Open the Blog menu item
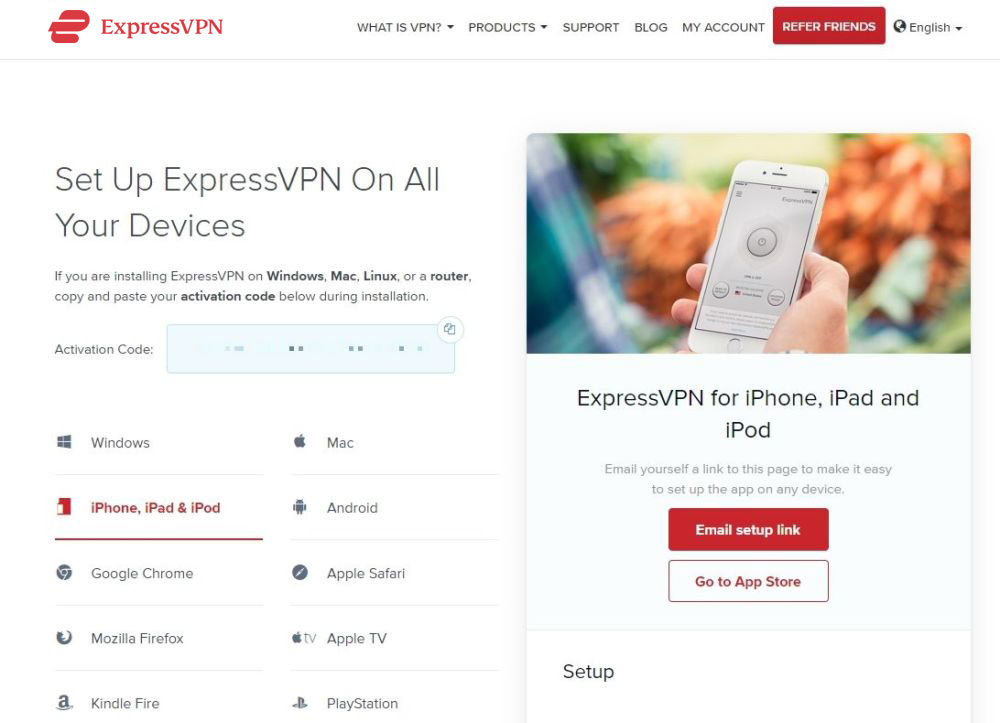The height and width of the screenshot is (723, 1000). pos(651,27)
